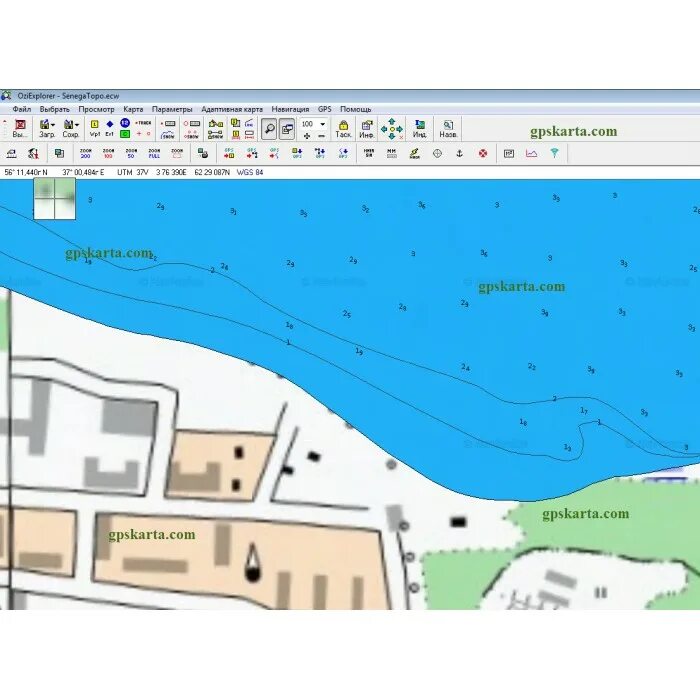Image resolution: width=700 pixels, height=700 pixels.
Task: Click the WGS 84 datum text
Action: (x=250, y=172)
